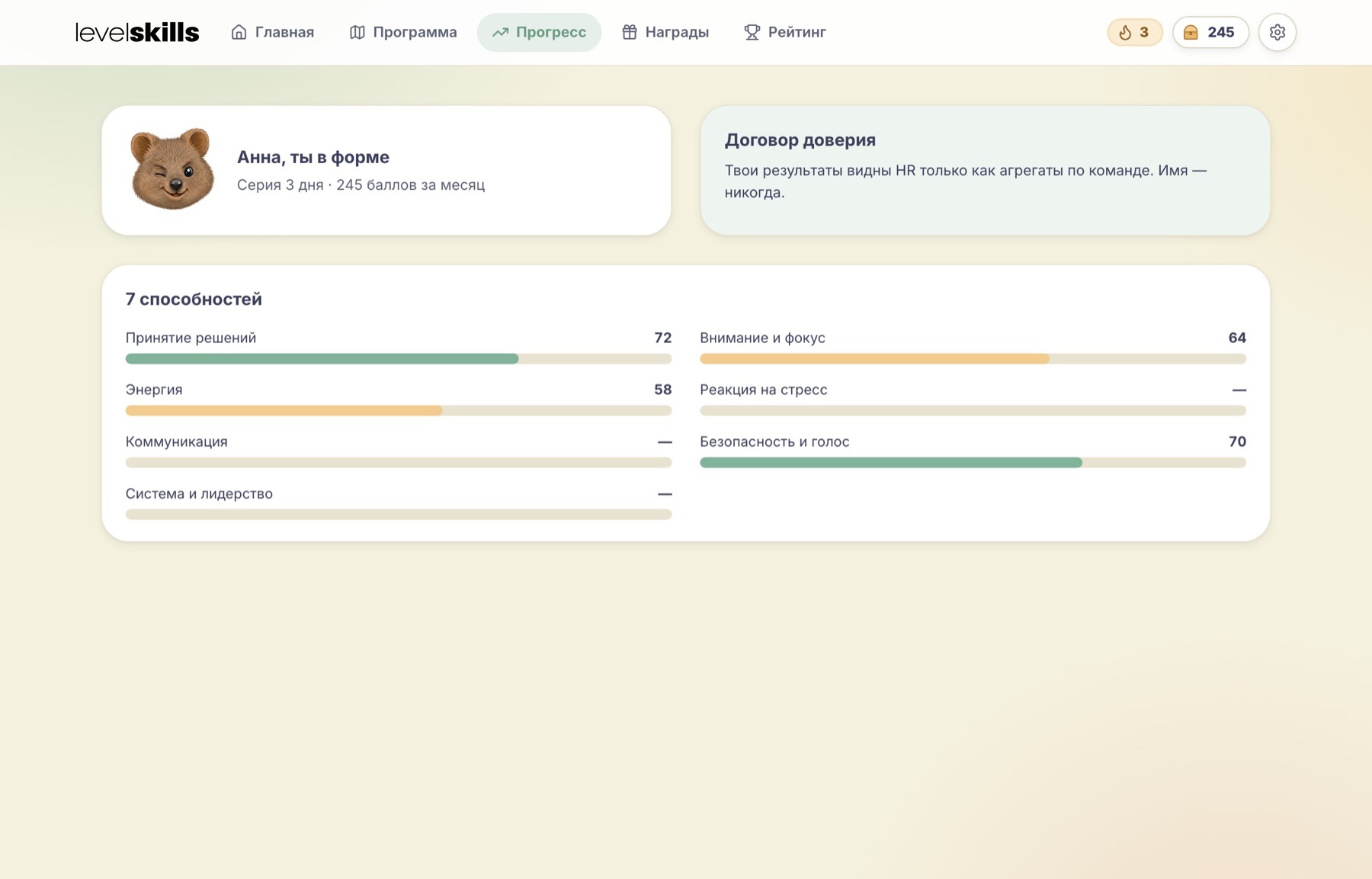Click the label "Безопасность и голос"
The height and width of the screenshot is (879, 1372).
tap(774, 441)
